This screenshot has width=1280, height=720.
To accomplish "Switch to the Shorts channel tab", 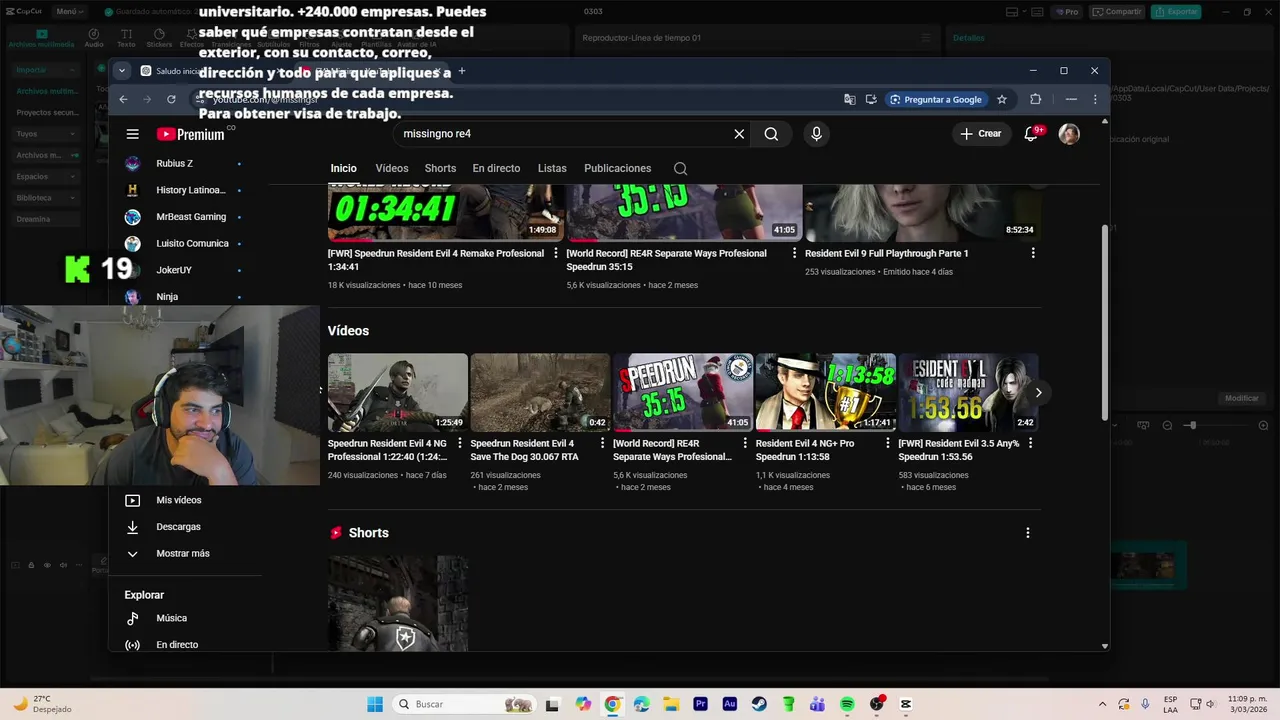I will coord(440,169).
